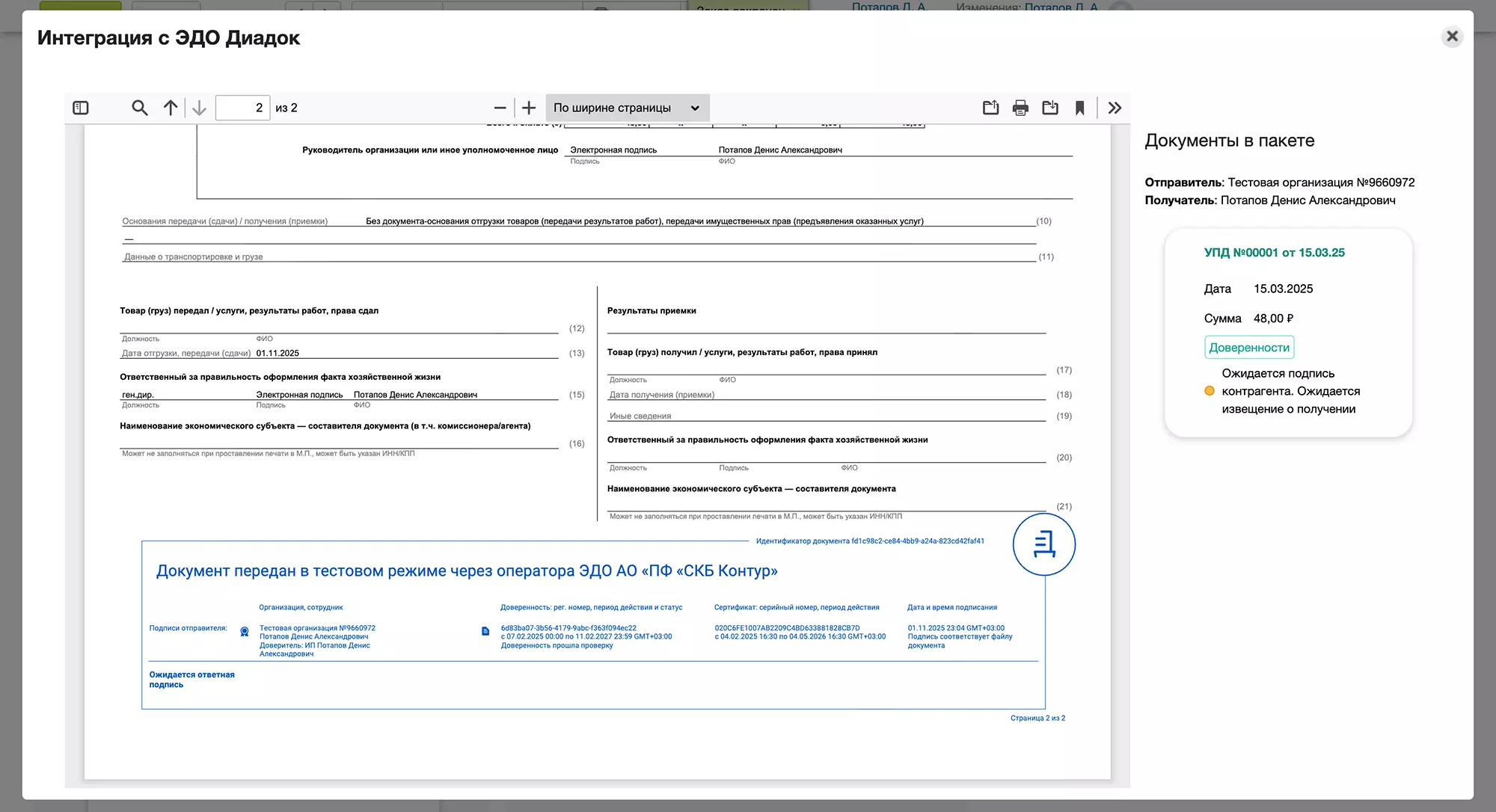Click the download/save document icon
Image resolution: width=1496 pixels, height=812 pixels.
coord(1050,108)
